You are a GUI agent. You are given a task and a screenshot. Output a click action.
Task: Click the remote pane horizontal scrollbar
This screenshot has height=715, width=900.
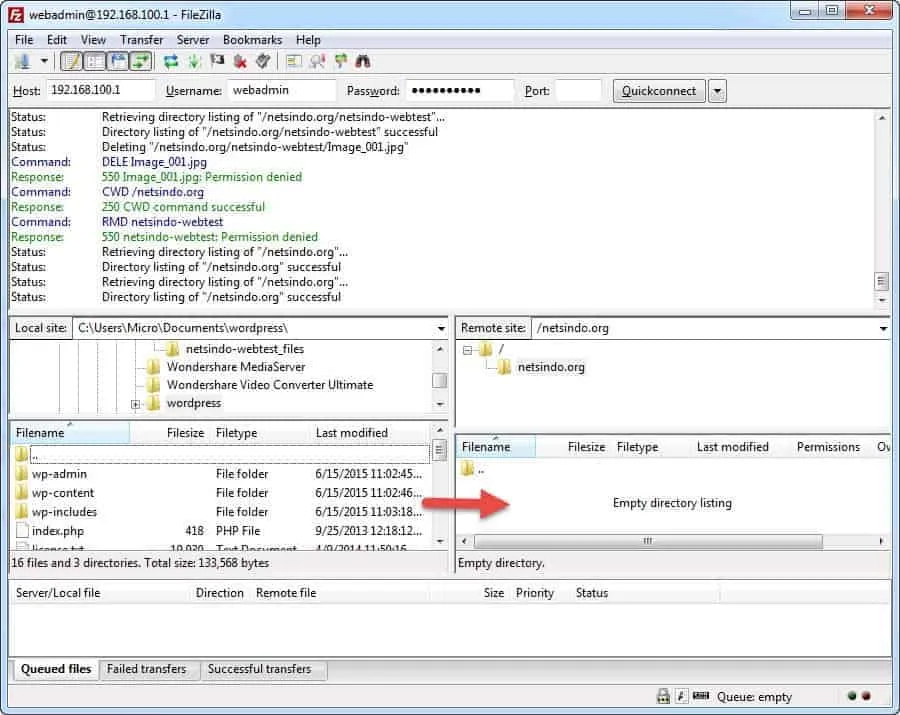point(645,541)
